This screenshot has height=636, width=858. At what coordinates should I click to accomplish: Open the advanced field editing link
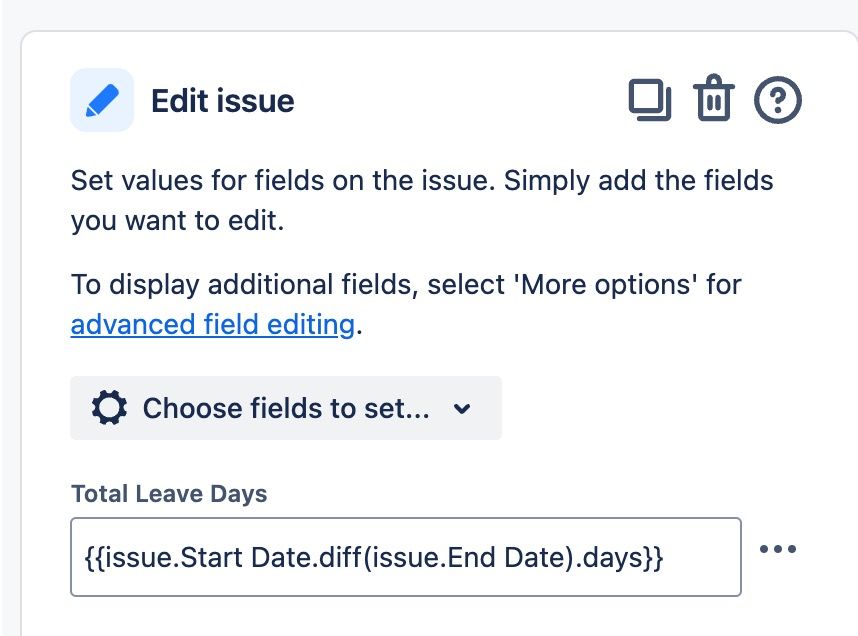pos(213,325)
